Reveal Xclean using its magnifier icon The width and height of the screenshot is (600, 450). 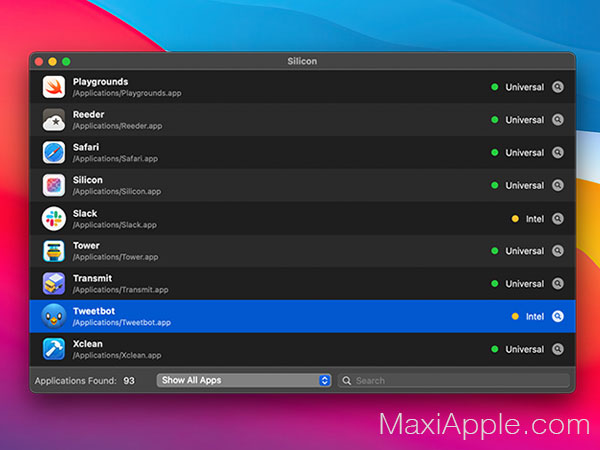coord(558,349)
